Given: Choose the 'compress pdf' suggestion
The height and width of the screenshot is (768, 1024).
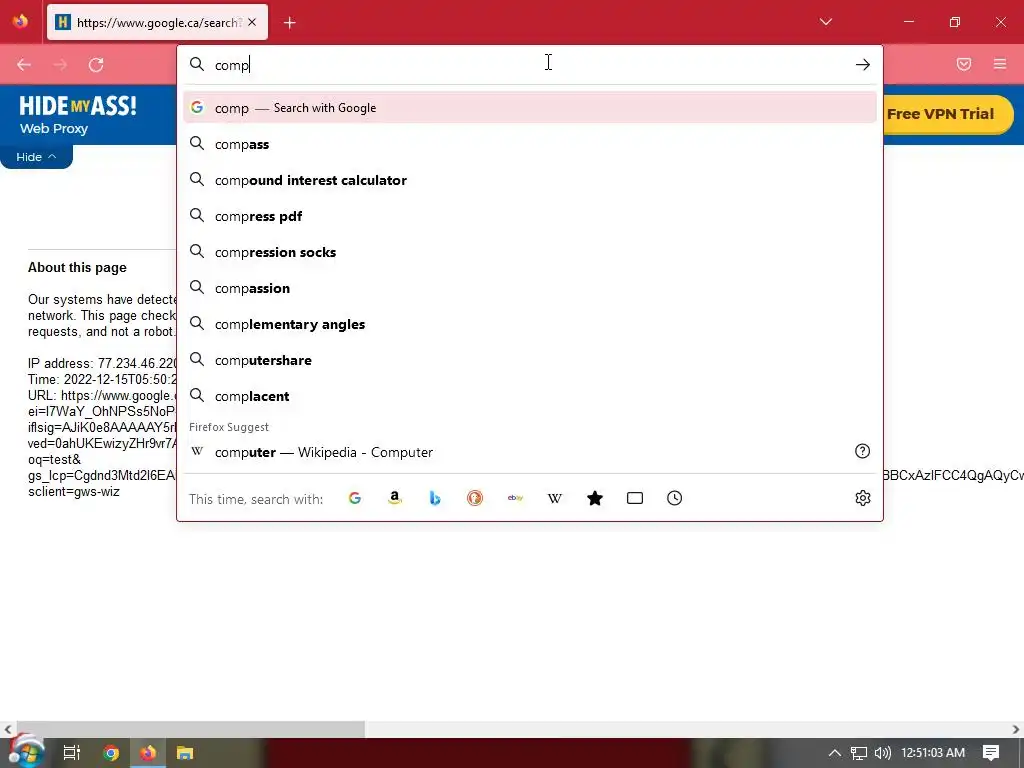Looking at the screenshot, I should pyautogui.click(x=530, y=216).
